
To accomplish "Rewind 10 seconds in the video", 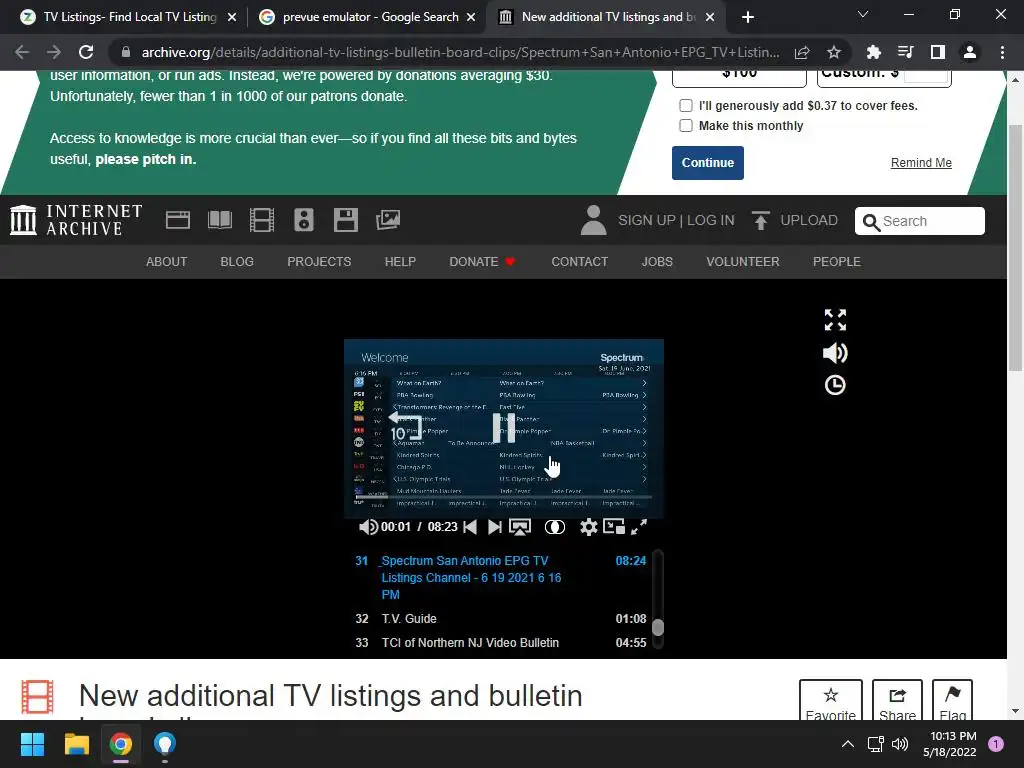I will pos(405,426).
